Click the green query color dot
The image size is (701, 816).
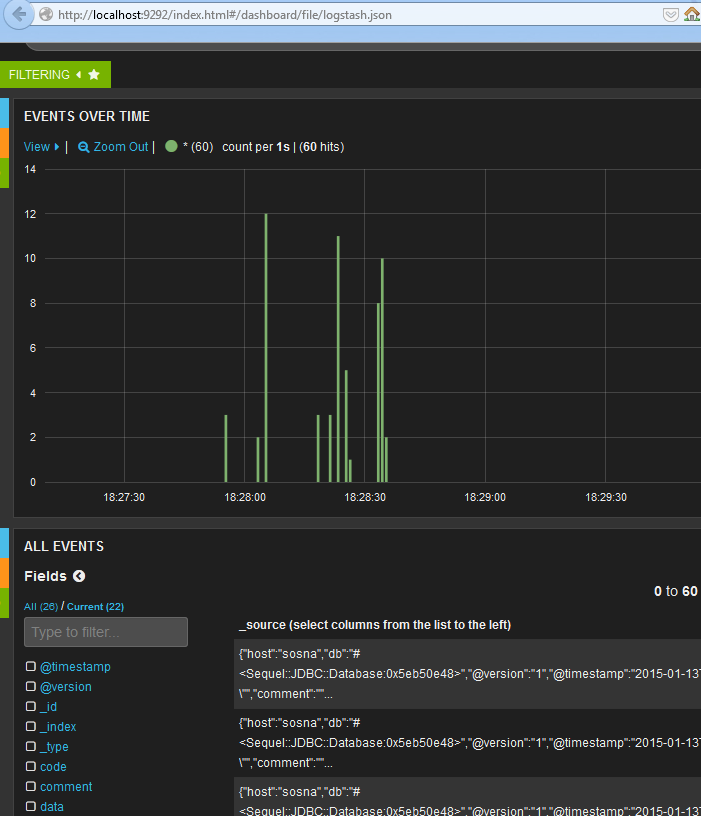[x=171, y=146]
